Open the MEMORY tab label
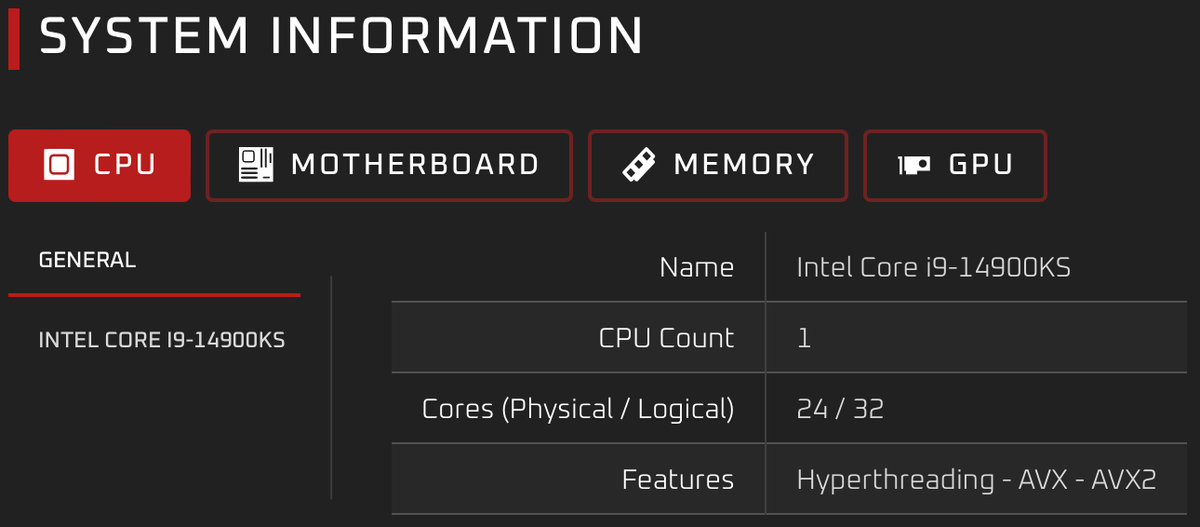Screen dimensions: 1200x527 point(744,165)
